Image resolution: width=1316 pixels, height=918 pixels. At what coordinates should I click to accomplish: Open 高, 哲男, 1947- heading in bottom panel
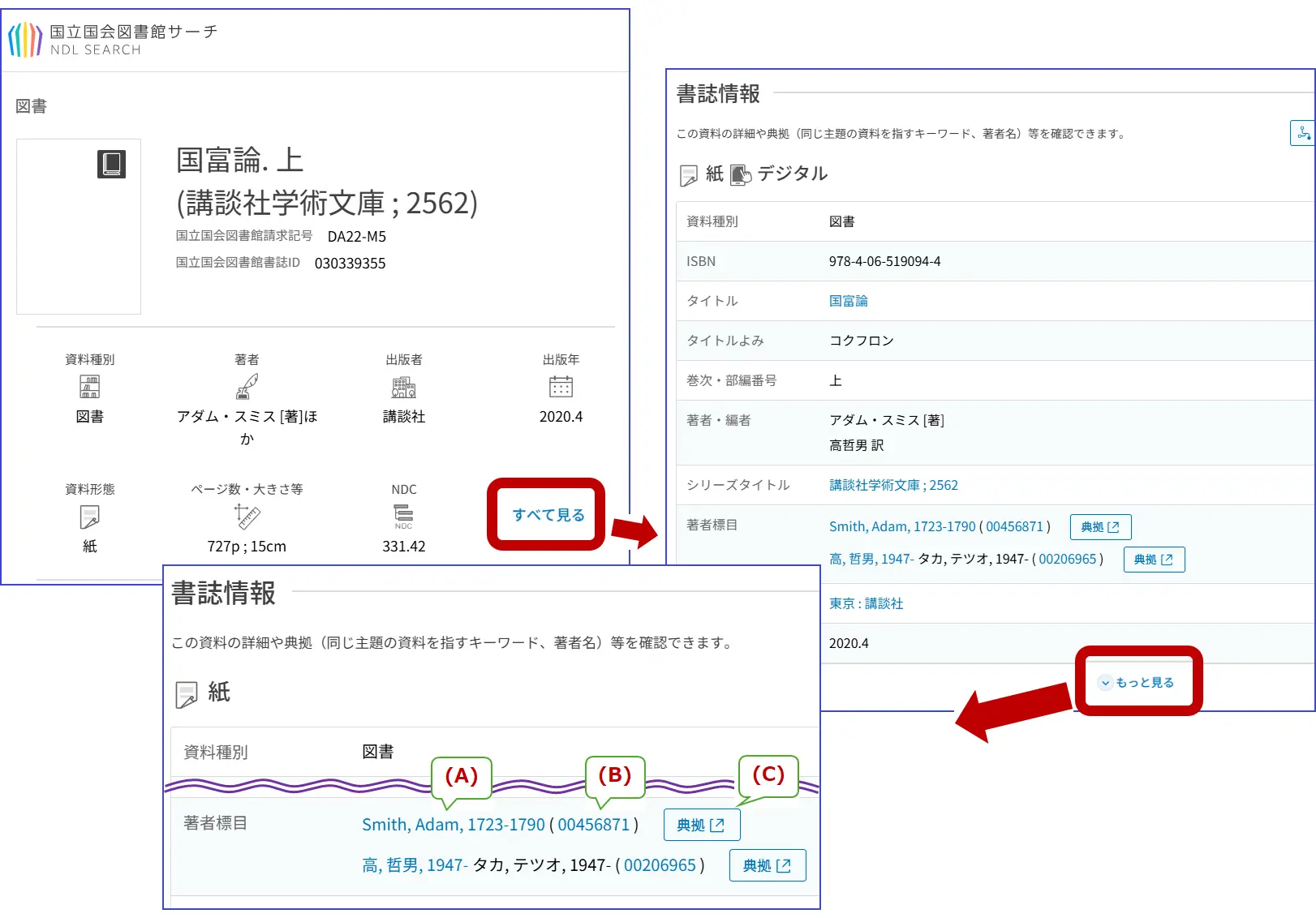pyautogui.click(x=414, y=865)
